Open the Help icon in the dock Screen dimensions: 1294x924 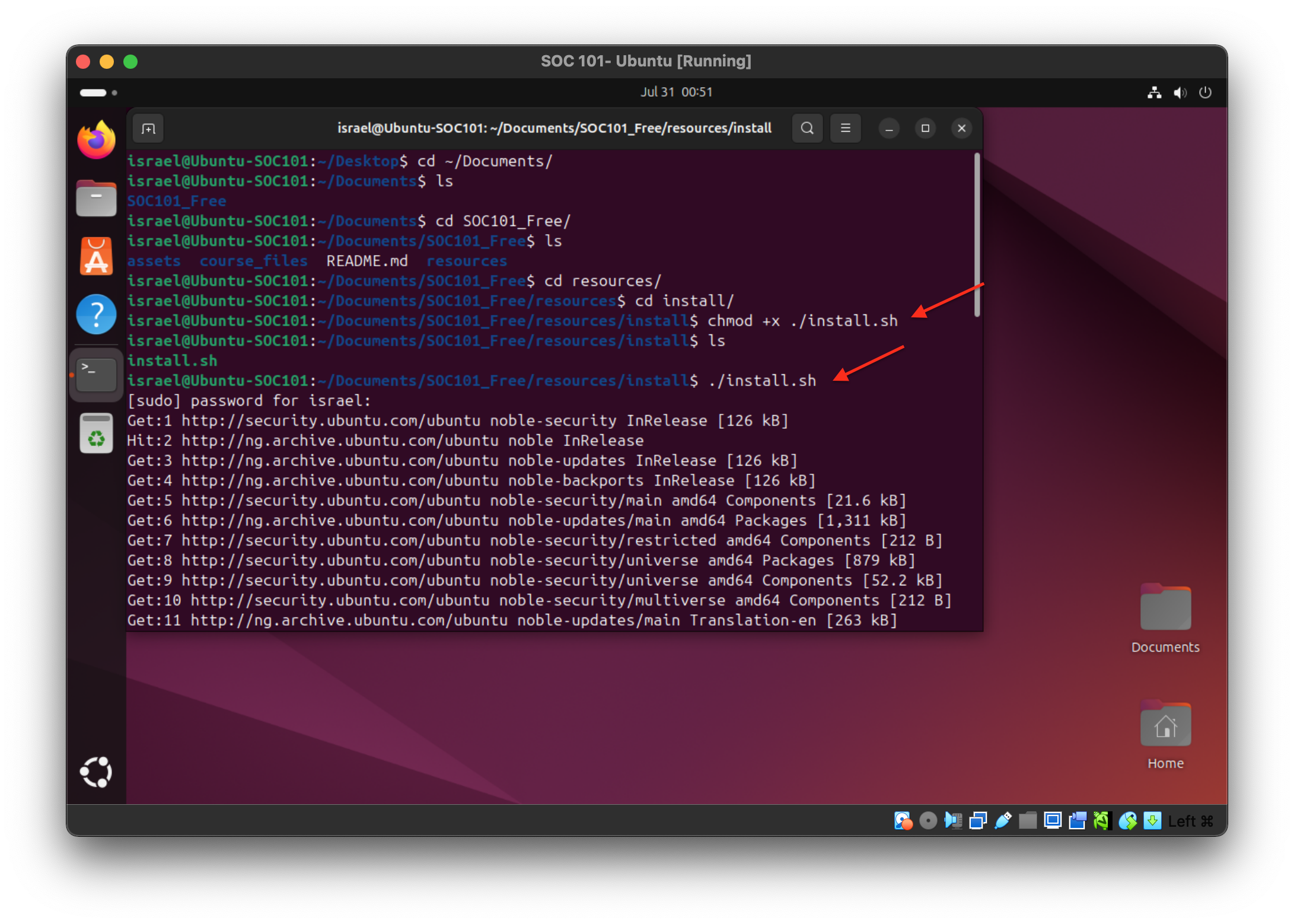pos(96,314)
